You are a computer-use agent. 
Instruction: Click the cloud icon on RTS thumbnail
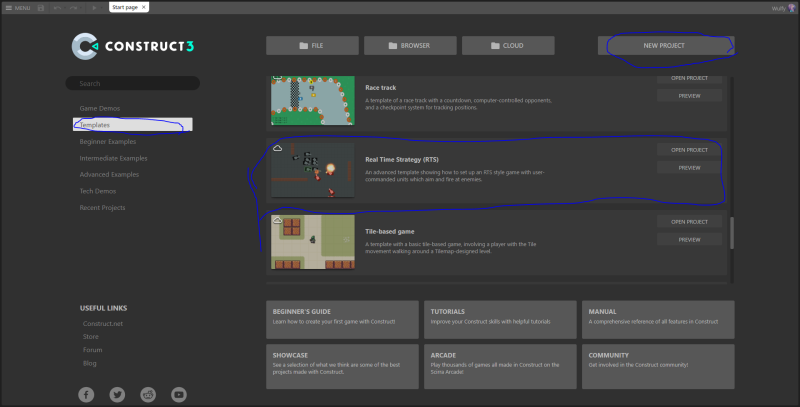click(278, 148)
